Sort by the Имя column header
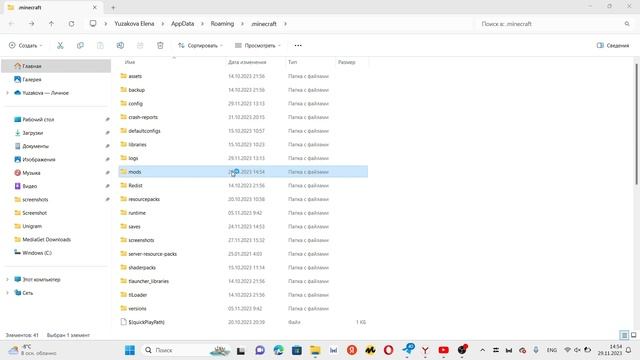640x360 pixels. [x=130, y=62]
